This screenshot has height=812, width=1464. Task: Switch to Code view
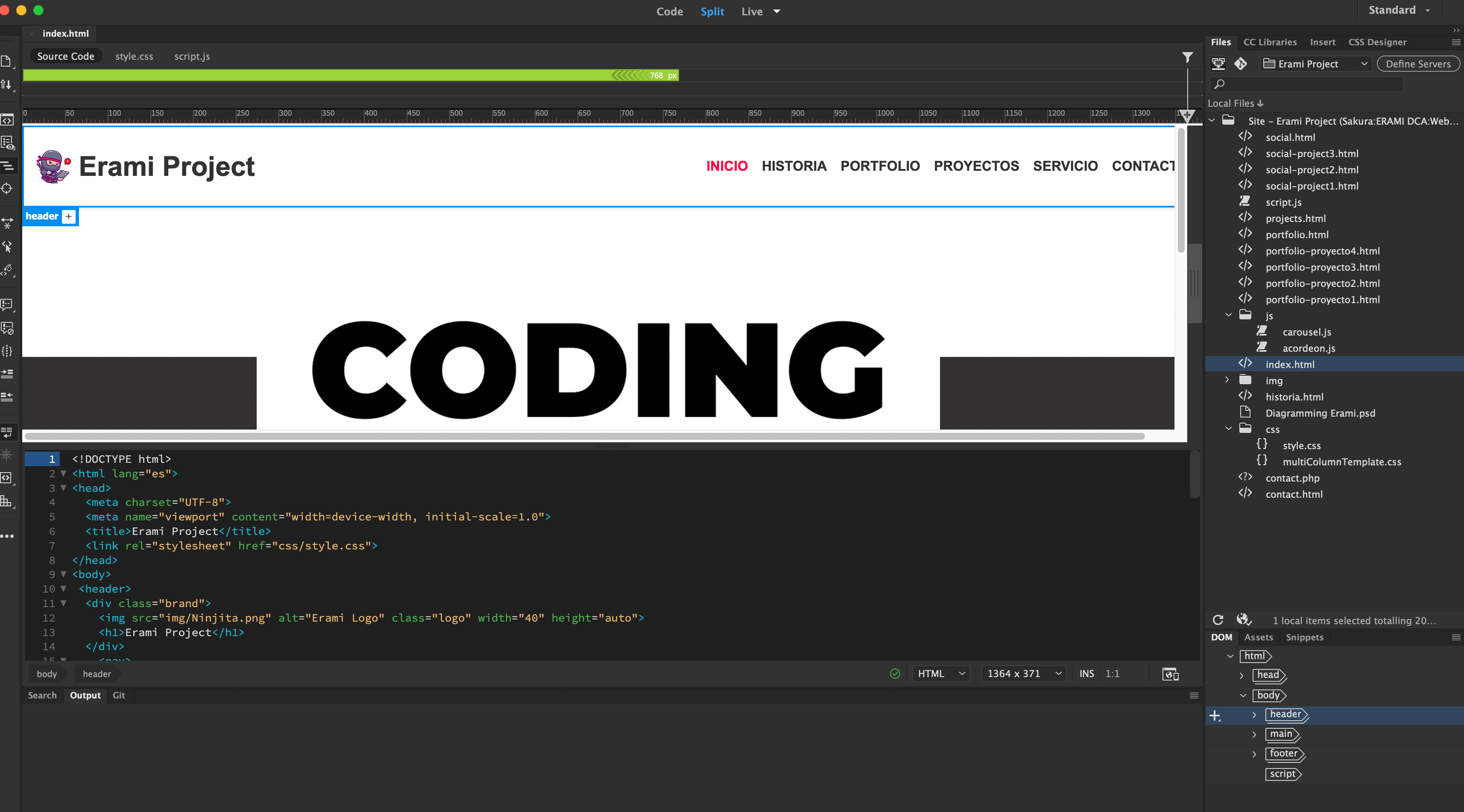[670, 12]
